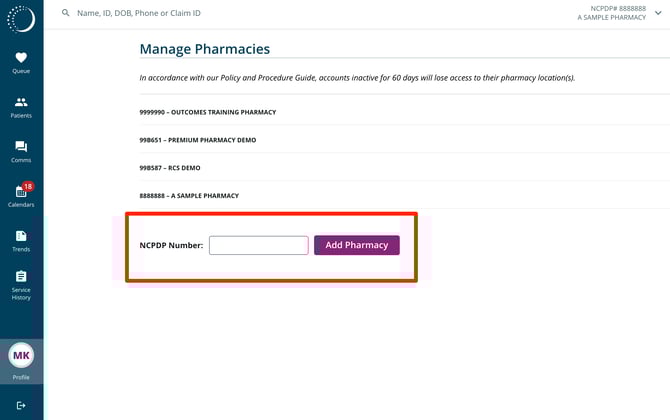This screenshot has width=670, height=420.
Task: Choose 99B587 – RCS Demo entry
Action: pos(170,168)
